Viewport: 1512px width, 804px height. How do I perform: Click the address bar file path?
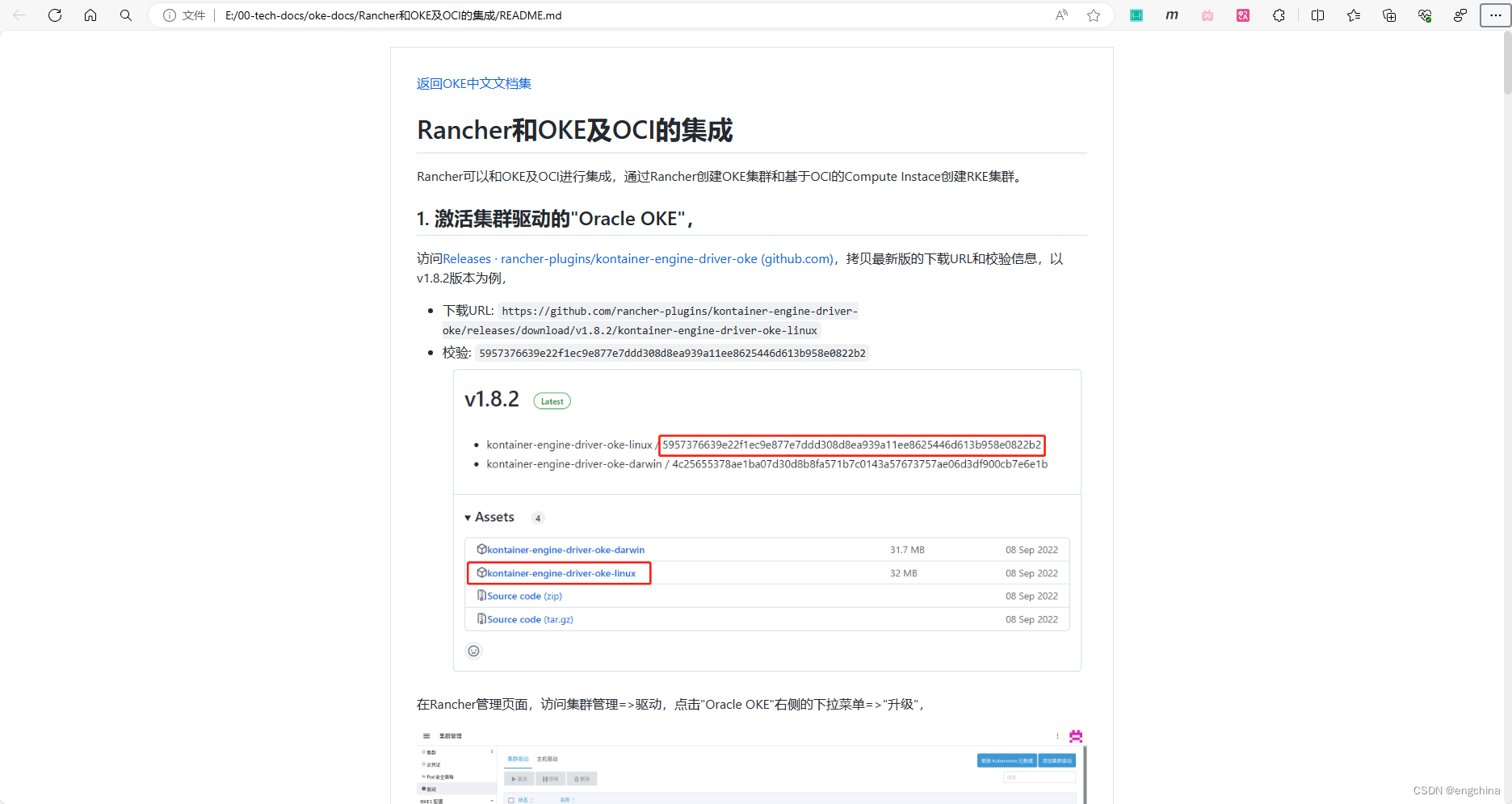coord(393,15)
